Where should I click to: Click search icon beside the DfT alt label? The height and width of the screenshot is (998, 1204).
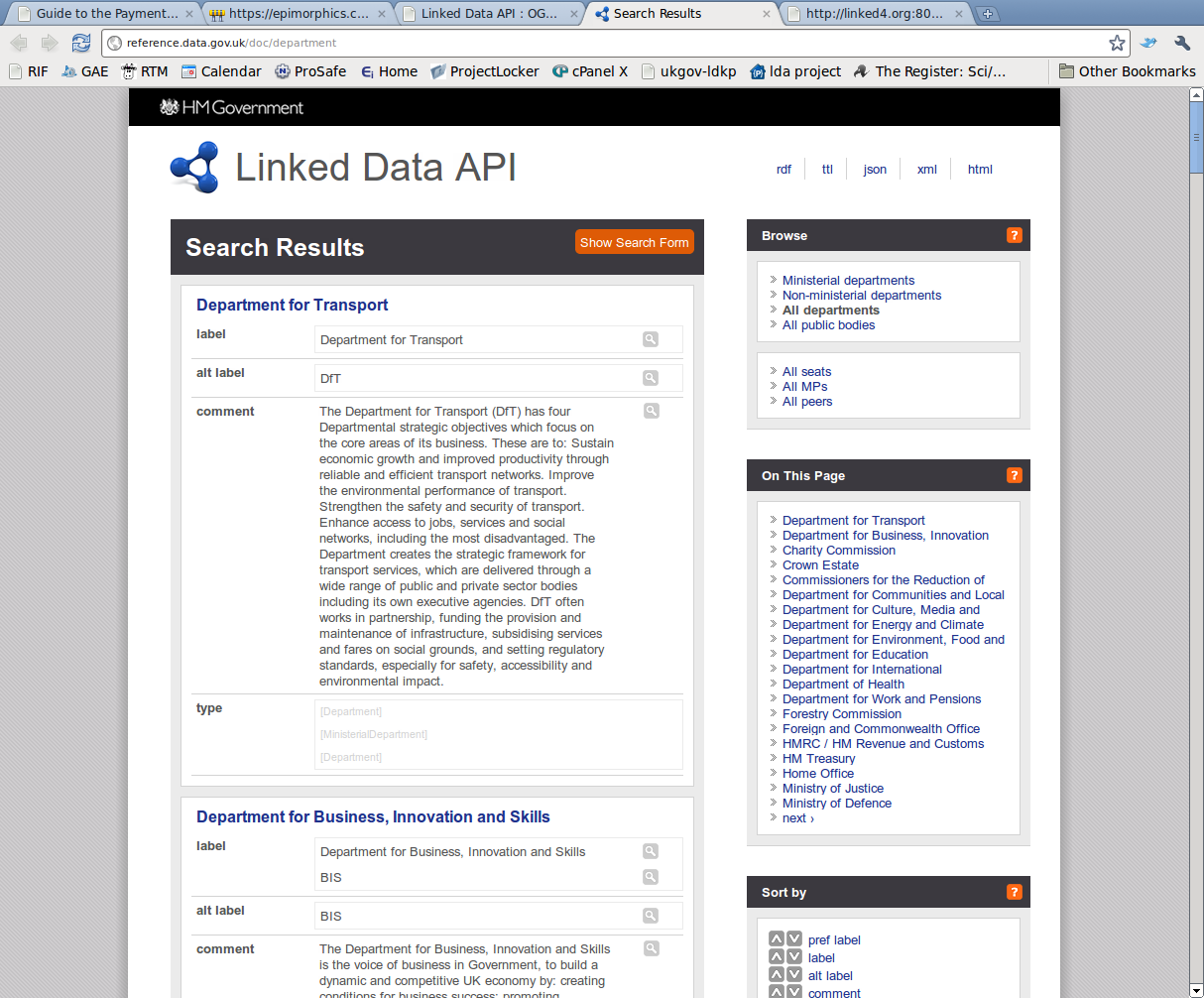pyautogui.click(x=651, y=378)
